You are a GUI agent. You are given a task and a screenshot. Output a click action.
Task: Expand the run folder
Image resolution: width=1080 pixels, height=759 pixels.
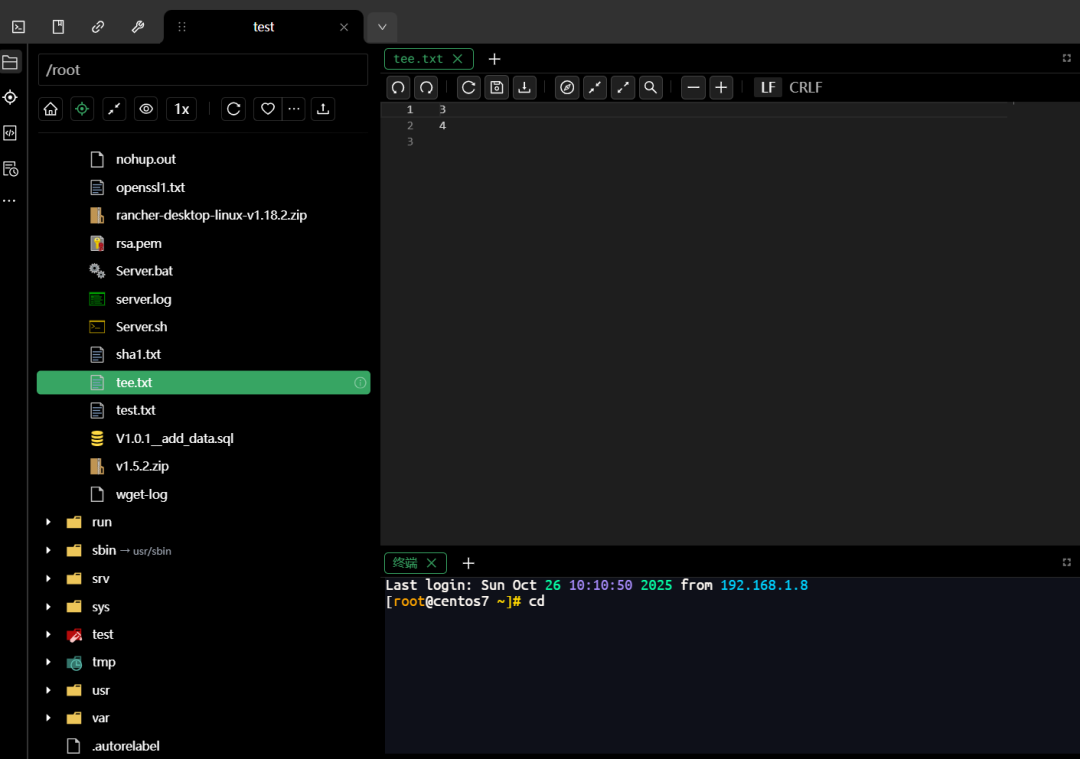click(x=48, y=522)
